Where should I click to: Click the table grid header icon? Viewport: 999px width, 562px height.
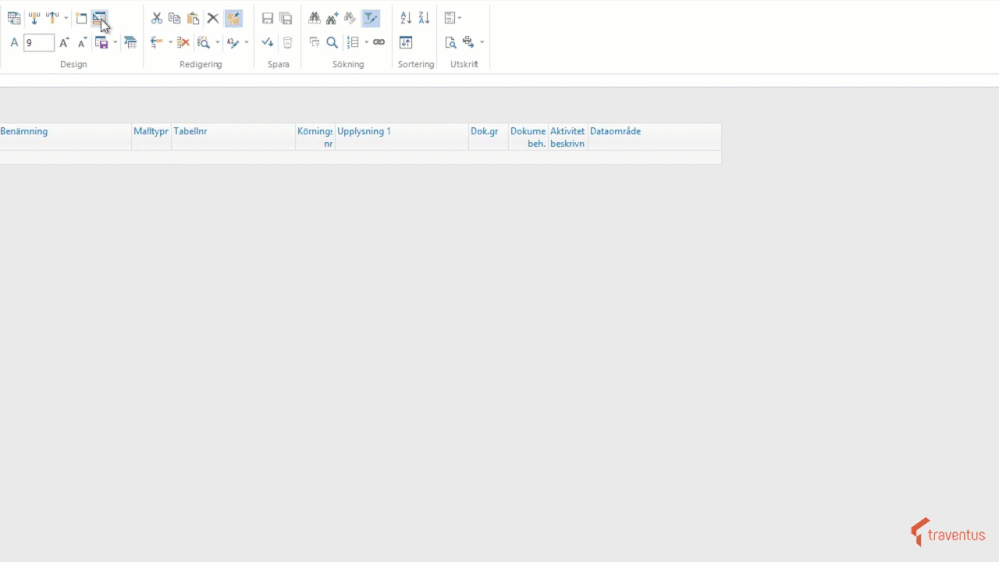coord(131,43)
